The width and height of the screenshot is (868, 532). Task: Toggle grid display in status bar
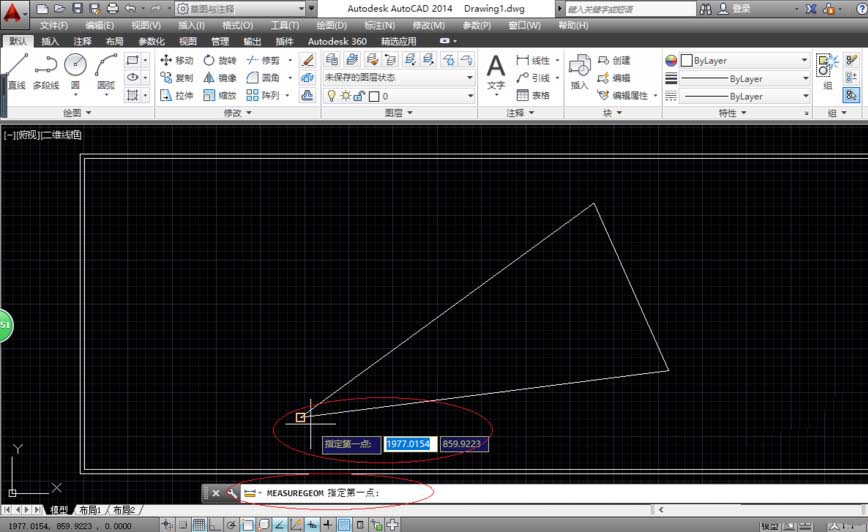coord(199,525)
